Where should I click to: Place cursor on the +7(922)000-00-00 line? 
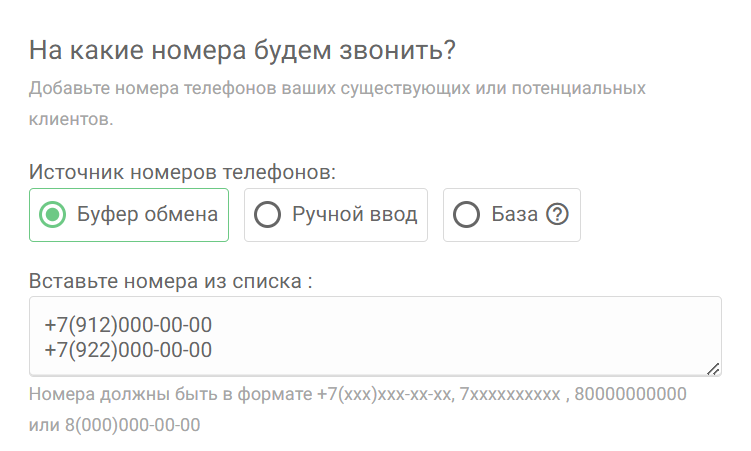click(x=128, y=349)
